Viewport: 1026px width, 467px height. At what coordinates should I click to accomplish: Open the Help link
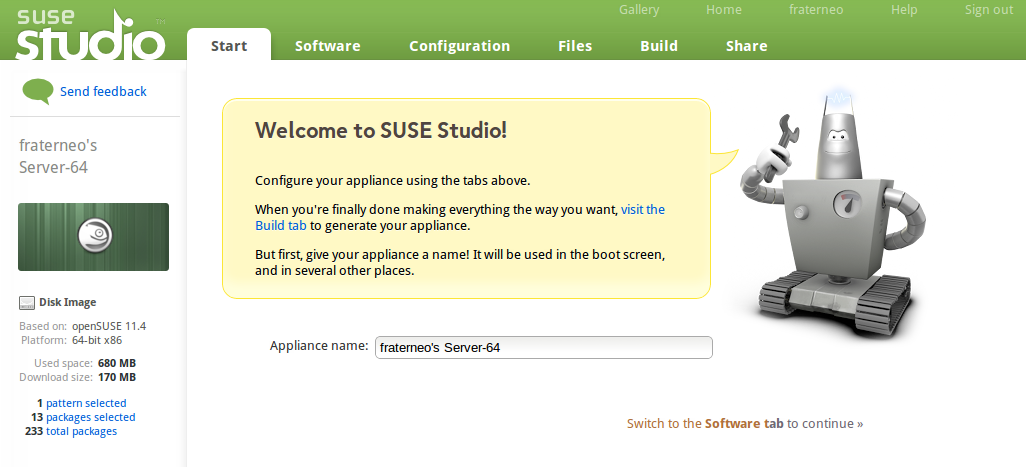point(904,10)
